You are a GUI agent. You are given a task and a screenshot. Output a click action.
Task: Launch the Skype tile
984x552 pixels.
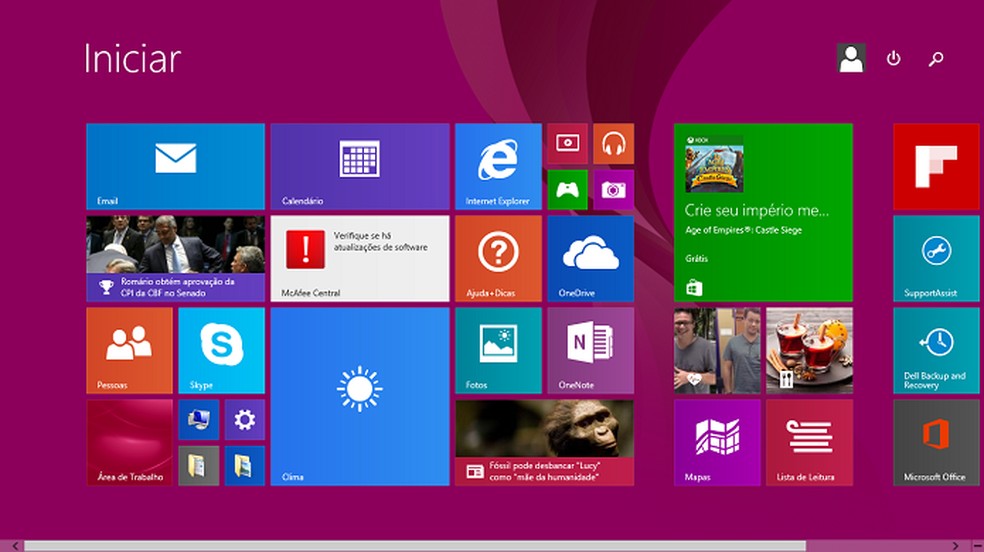(x=222, y=351)
